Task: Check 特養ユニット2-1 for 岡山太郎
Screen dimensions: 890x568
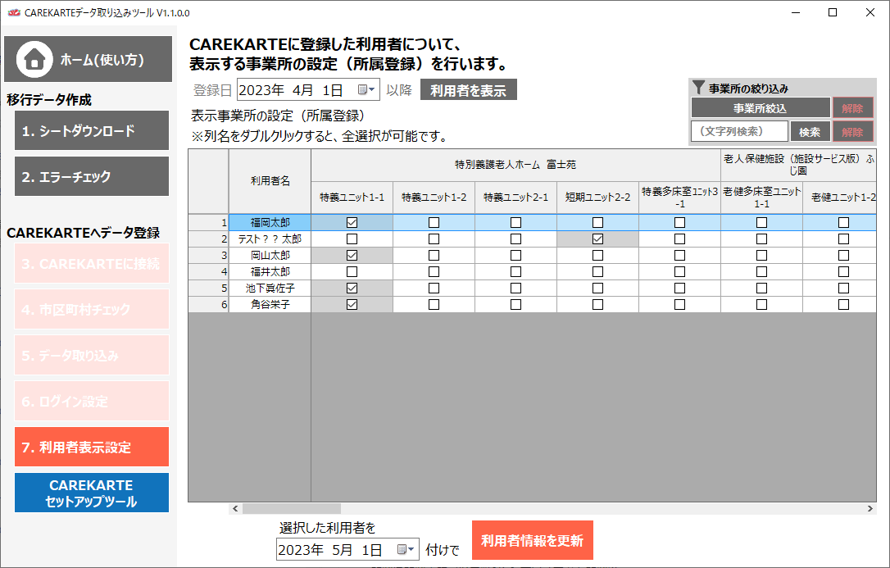Action: [515, 255]
